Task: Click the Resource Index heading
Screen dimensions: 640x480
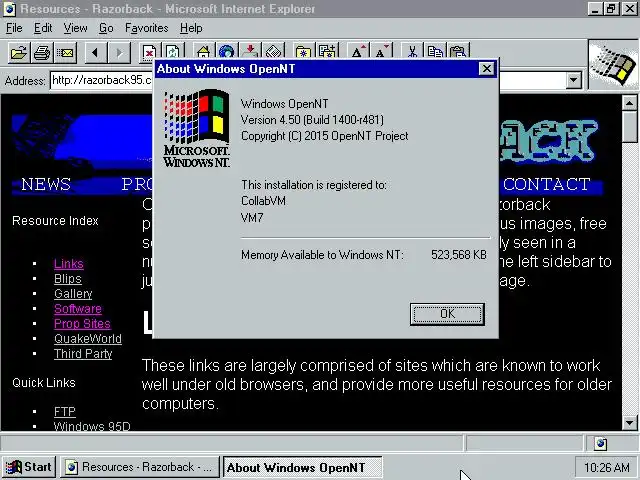Action: click(55, 220)
